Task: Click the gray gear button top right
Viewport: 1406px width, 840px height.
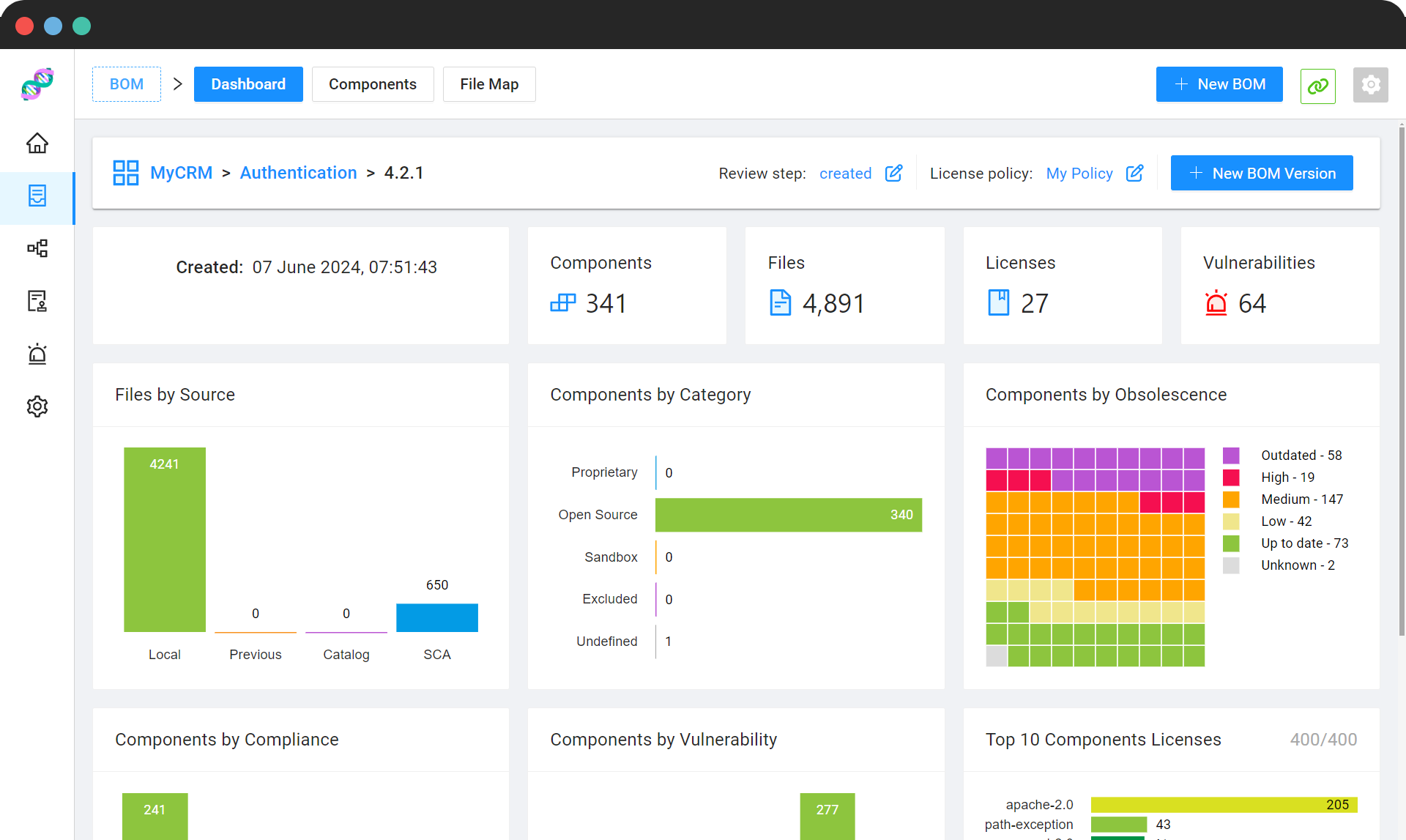Action: click(x=1370, y=85)
